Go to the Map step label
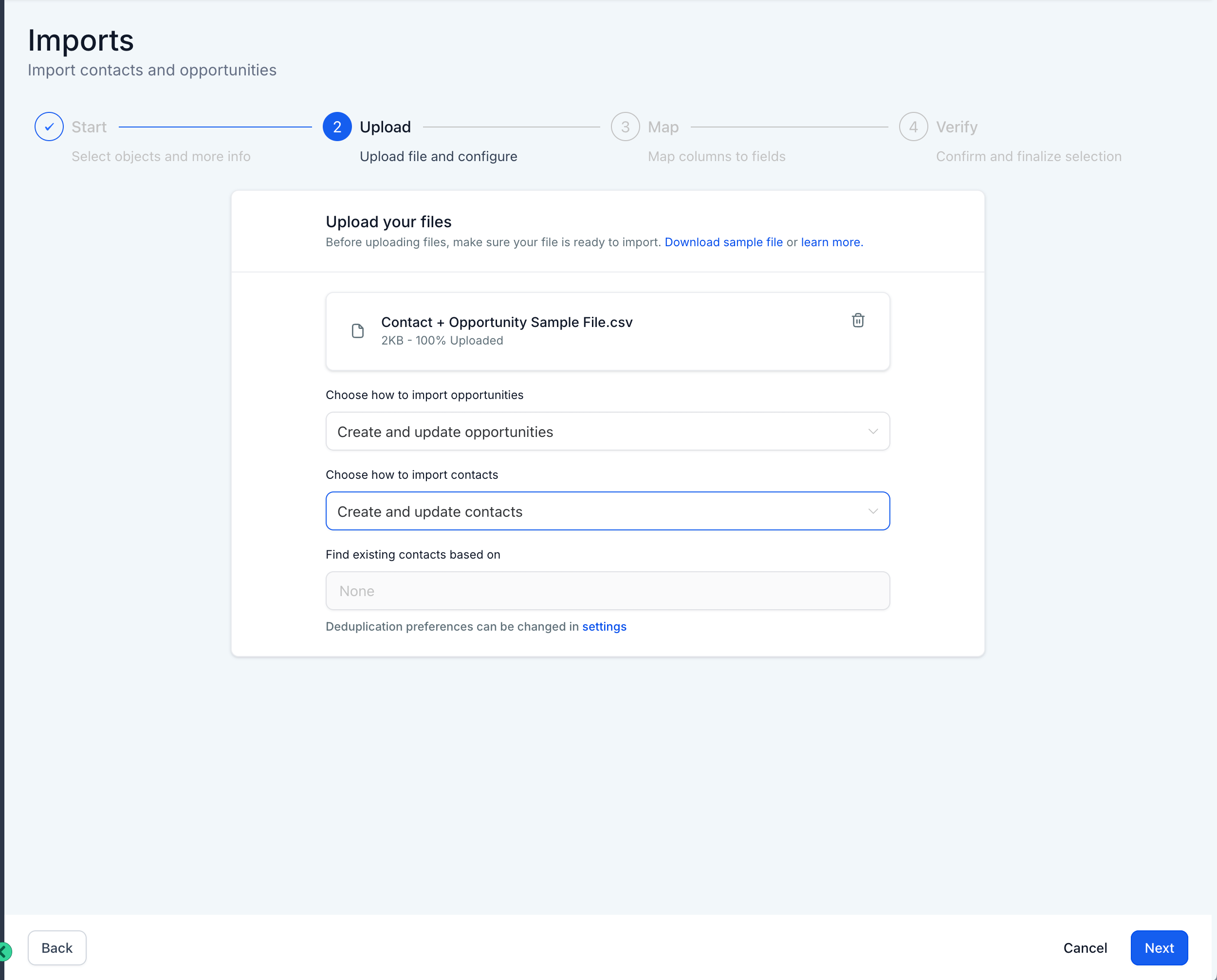 pos(663,127)
